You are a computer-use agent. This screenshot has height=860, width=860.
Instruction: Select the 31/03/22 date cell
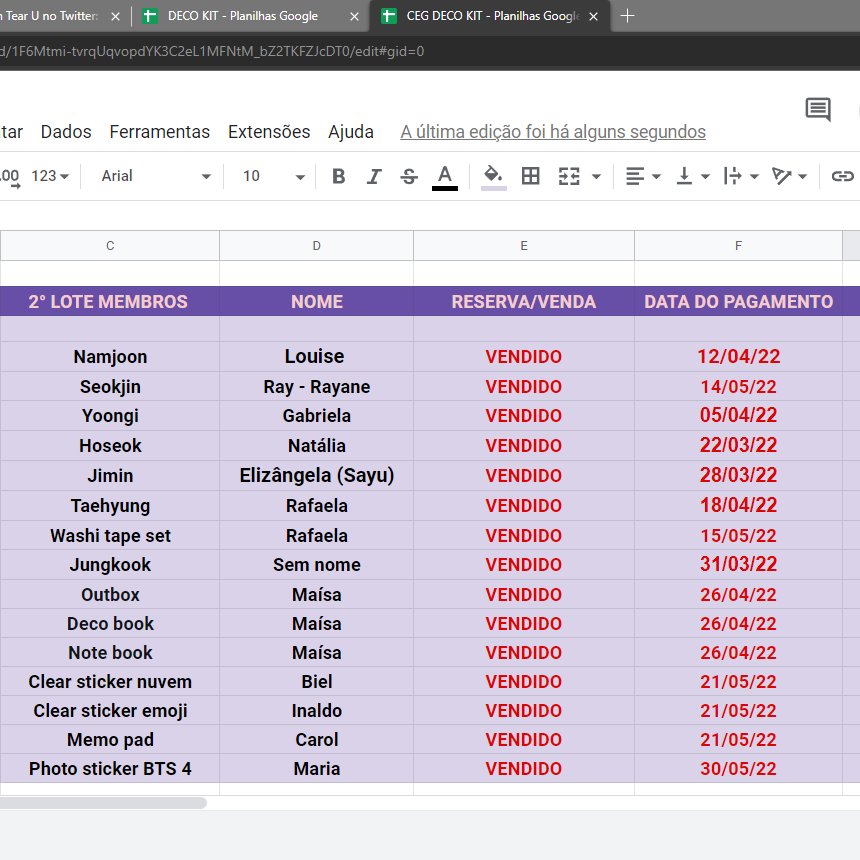[738, 565]
